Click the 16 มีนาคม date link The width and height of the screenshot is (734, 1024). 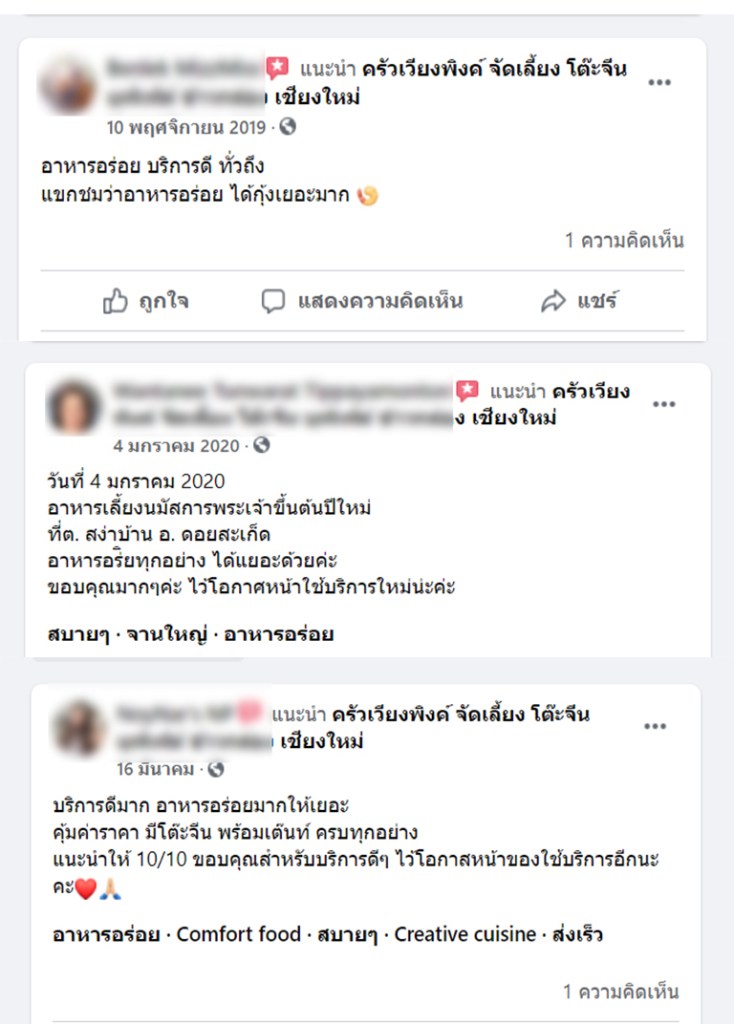[155, 769]
